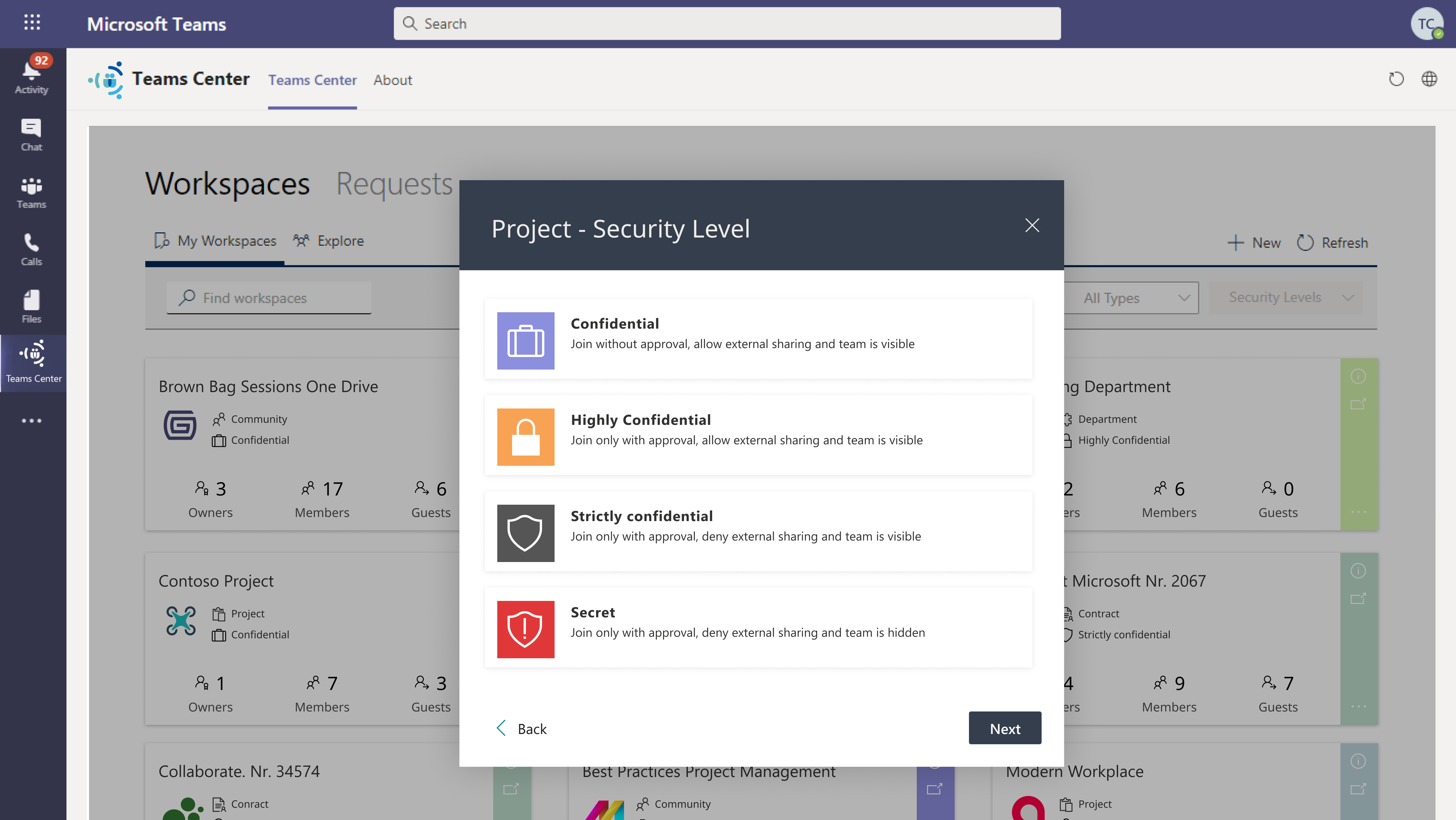Click the Find workspaces search field
The image size is (1456, 820).
pyautogui.click(x=270, y=297)
